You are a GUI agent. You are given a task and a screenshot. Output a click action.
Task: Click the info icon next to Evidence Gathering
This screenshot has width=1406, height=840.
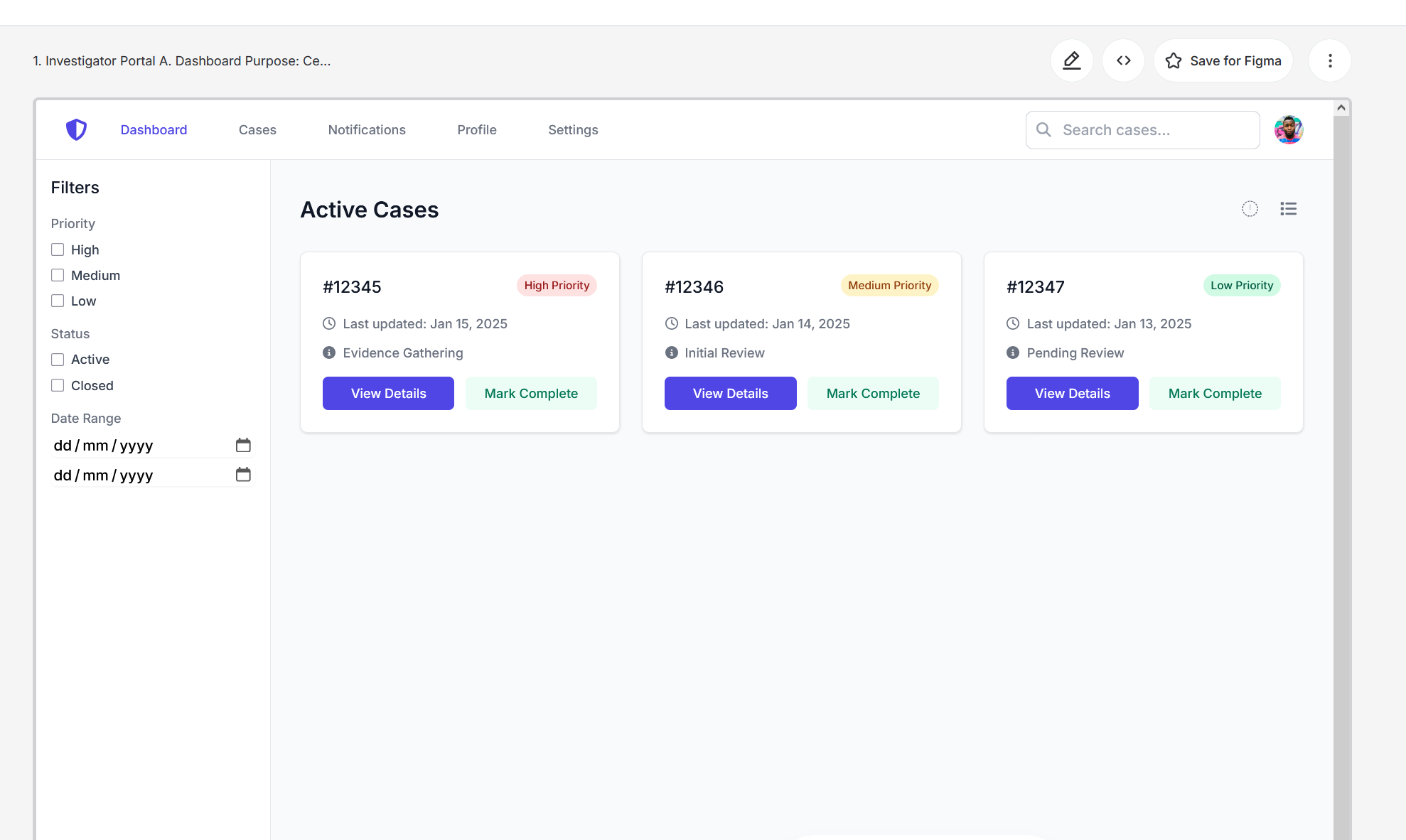tap(329, 352)
